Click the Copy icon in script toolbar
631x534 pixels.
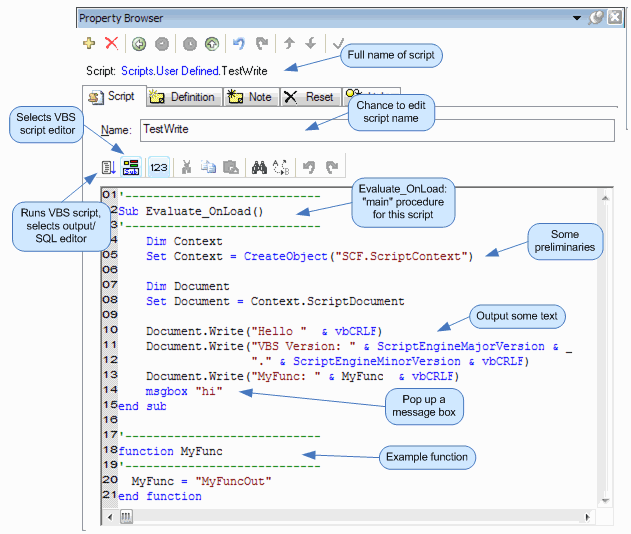coord(208,167)
